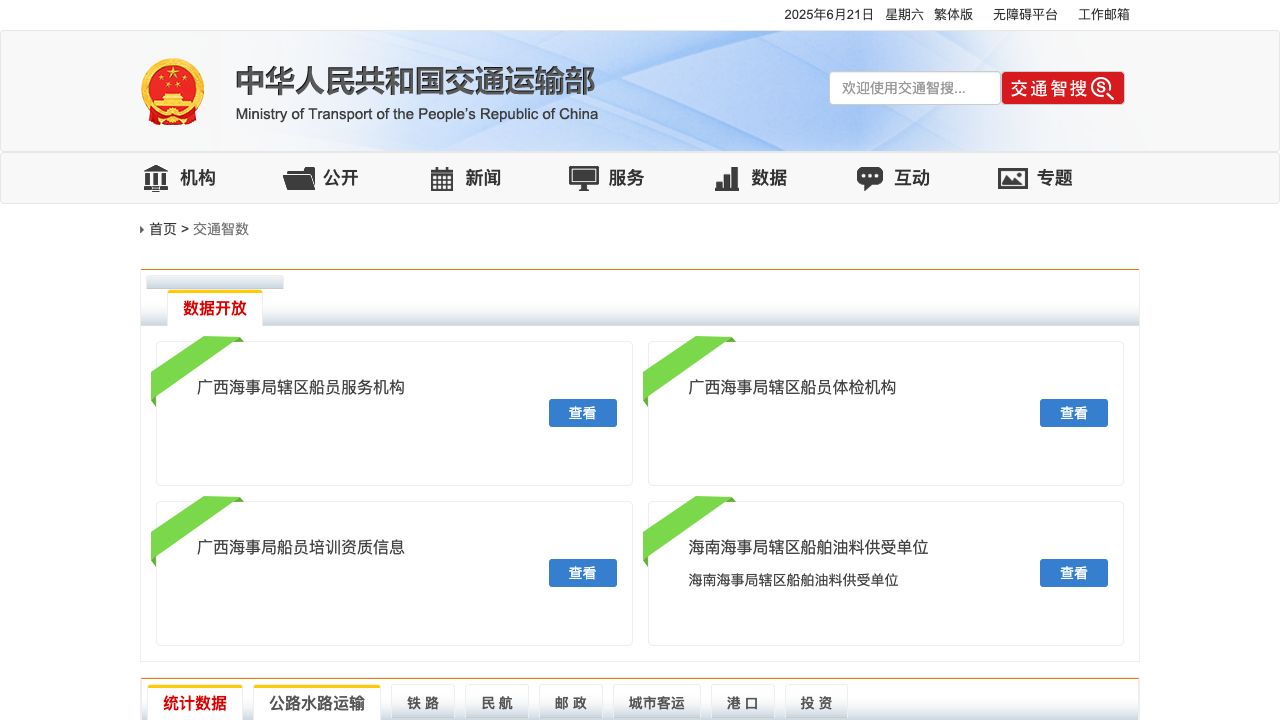Open the 无障碍平台 accessibility link
This screenshot has height=720, width=1280.
(x=1025, y=15)
